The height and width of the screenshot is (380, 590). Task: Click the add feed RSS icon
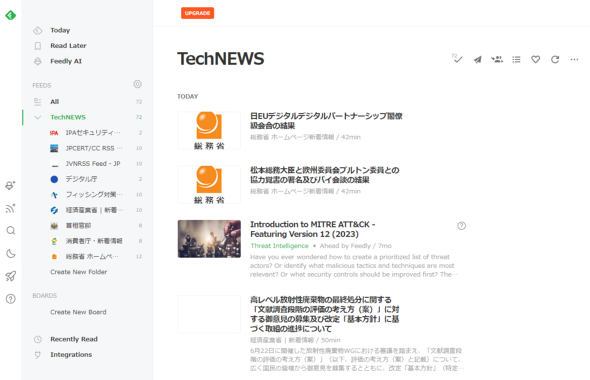click(x=11, y=208)
